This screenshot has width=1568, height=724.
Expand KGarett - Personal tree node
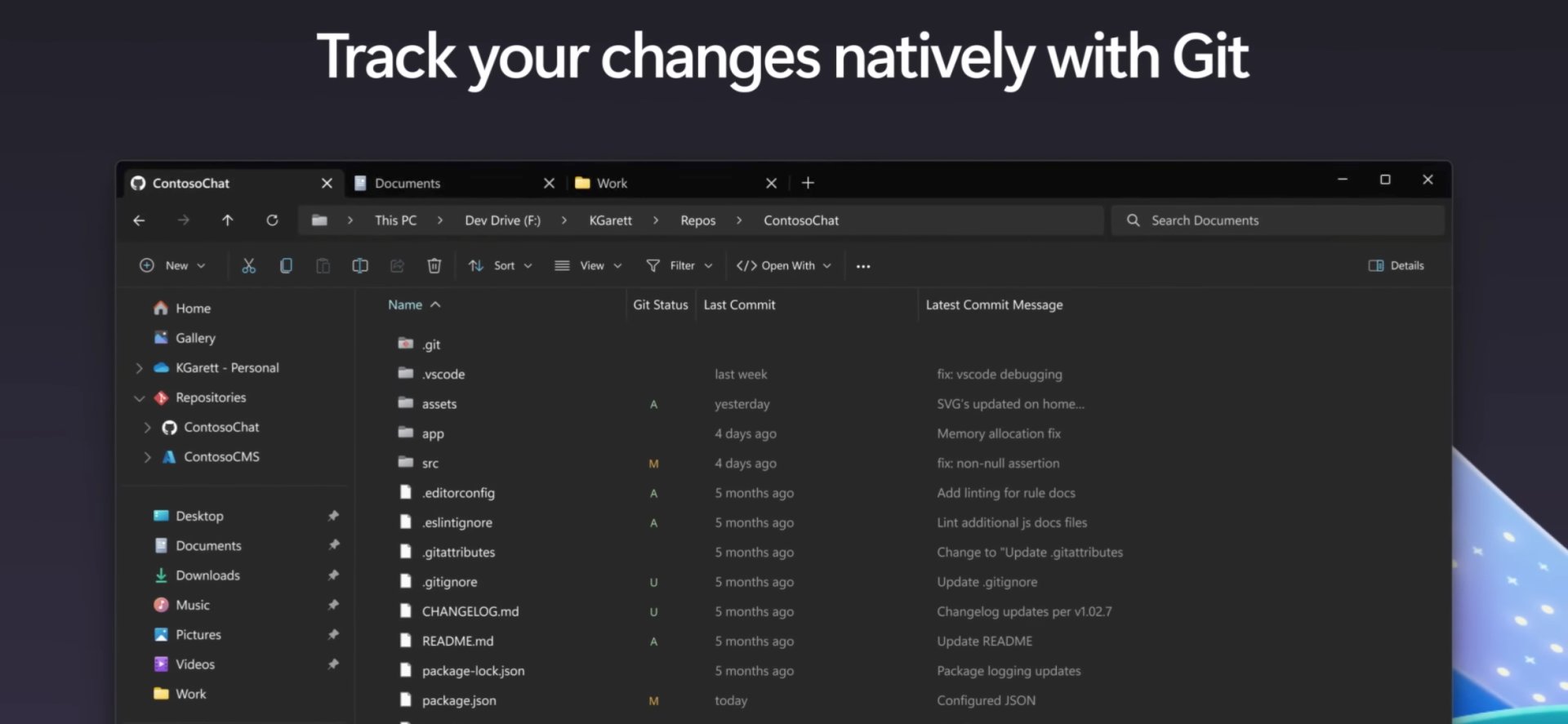tap(139, 368)
